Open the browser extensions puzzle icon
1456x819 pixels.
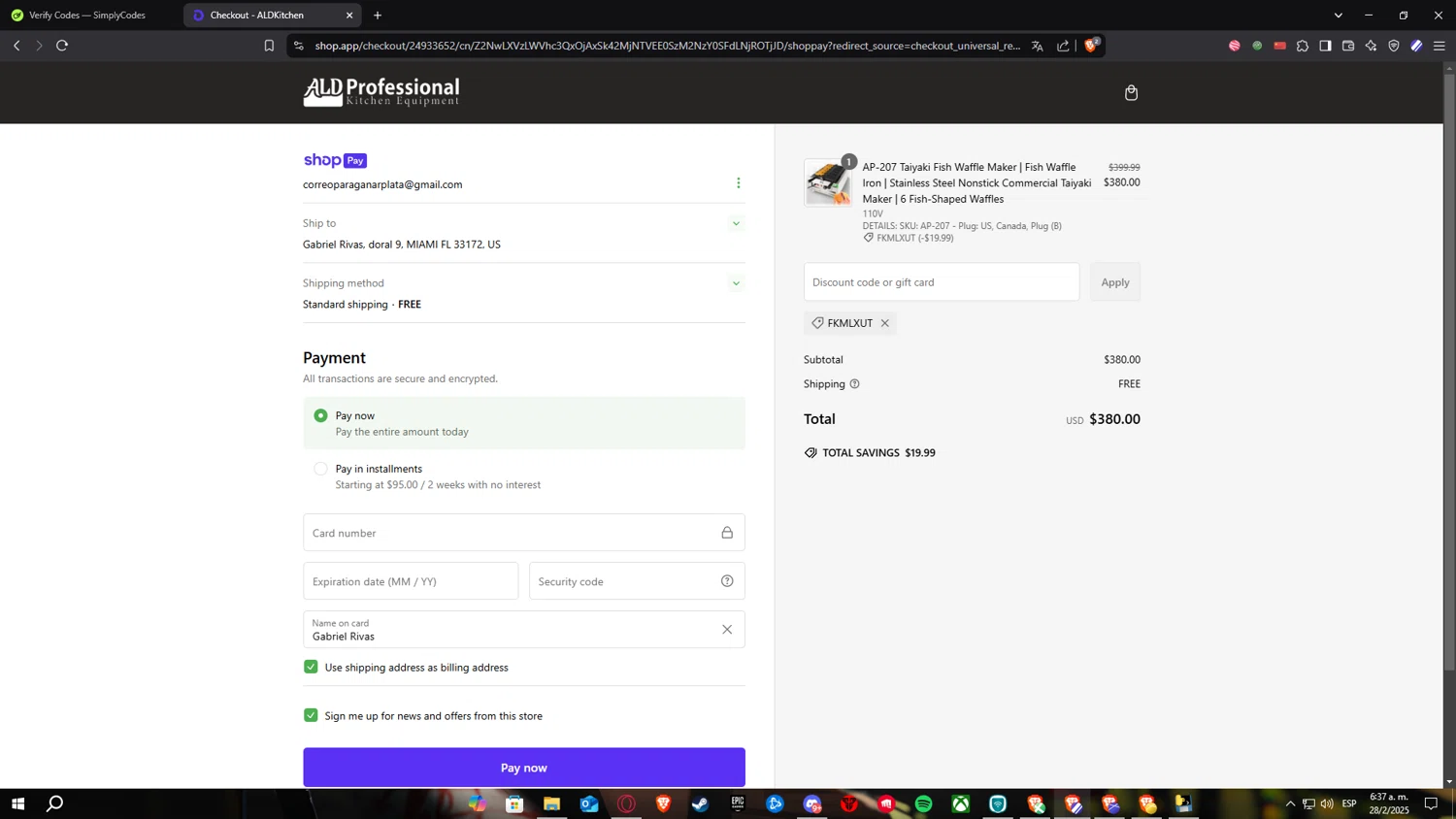(x=1303, y=46)
